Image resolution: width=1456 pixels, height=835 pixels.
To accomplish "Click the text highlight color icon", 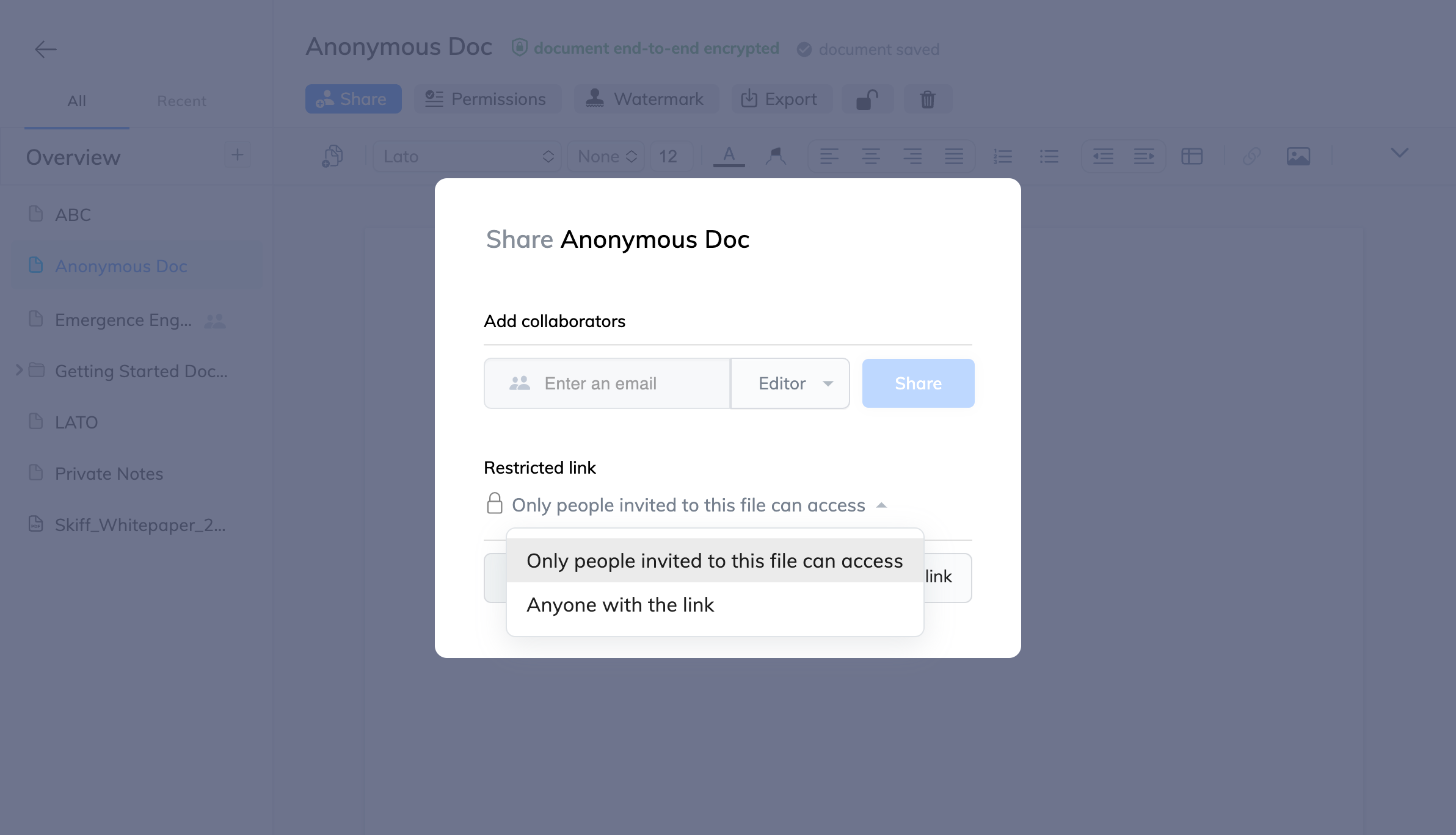I will [x=775, y=156].
